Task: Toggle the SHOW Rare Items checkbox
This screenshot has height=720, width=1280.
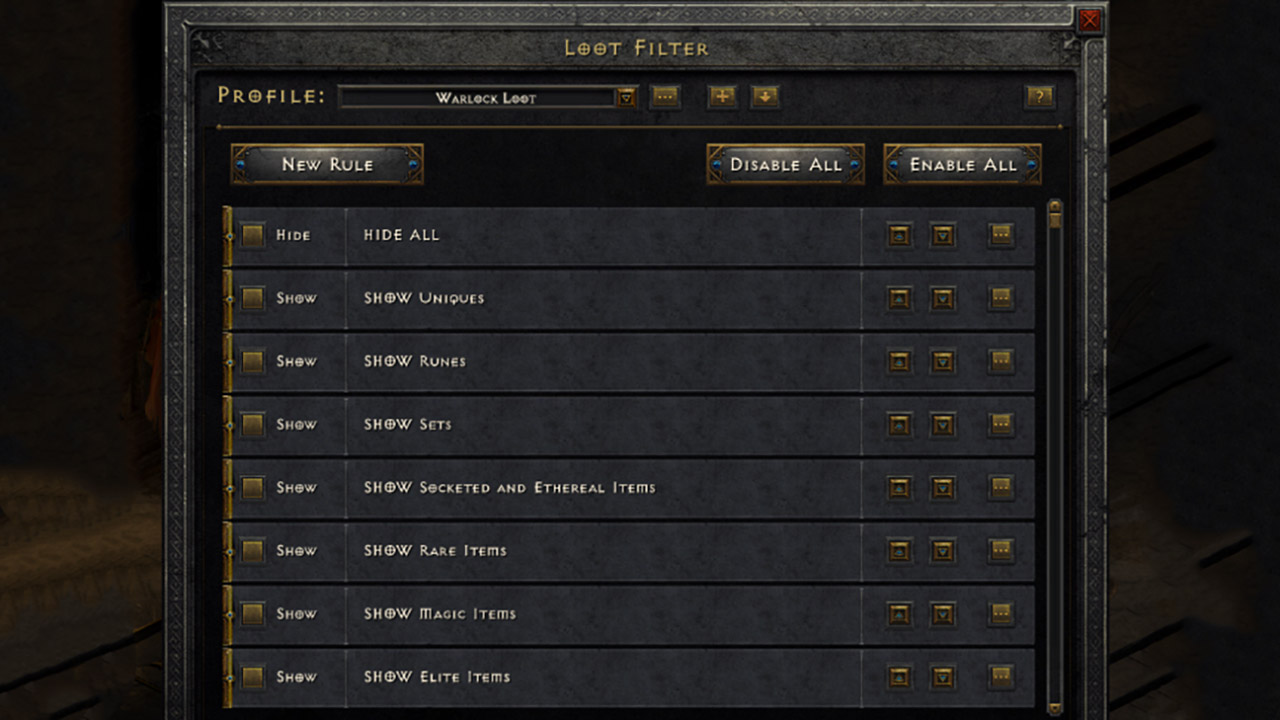Action: 251,551
